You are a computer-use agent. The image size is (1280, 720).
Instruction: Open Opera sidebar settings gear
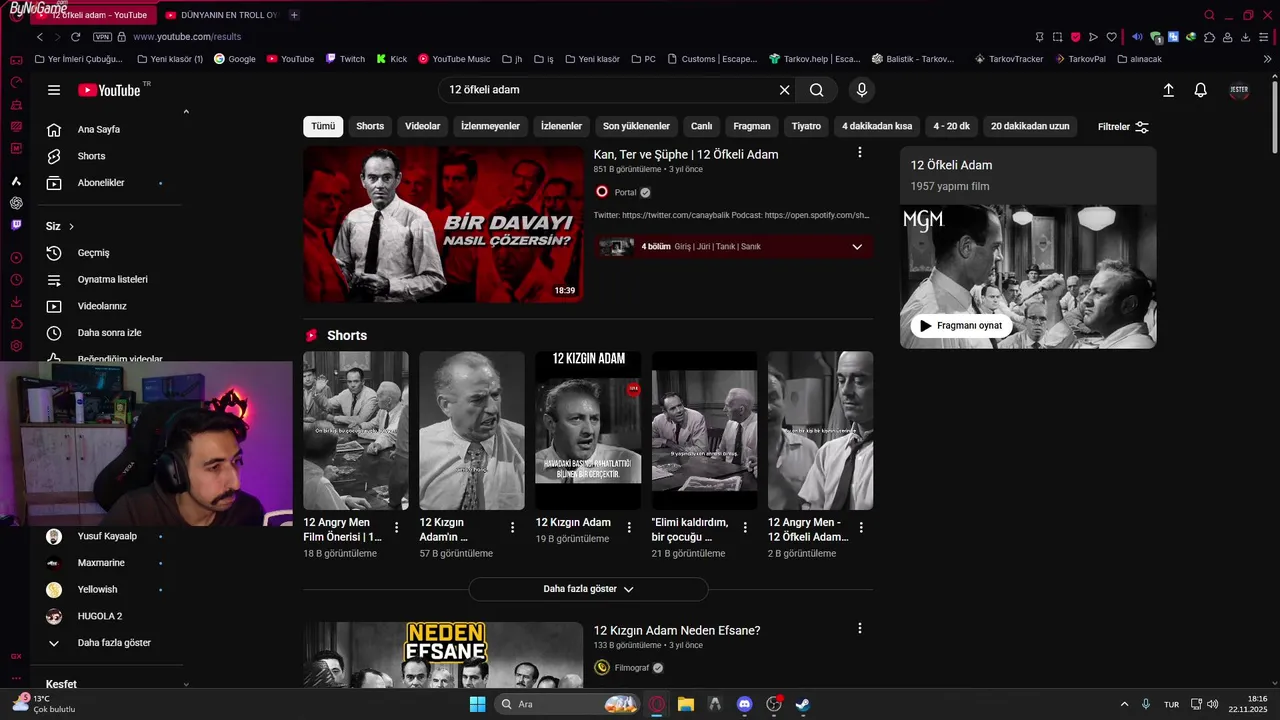(16, 346)
